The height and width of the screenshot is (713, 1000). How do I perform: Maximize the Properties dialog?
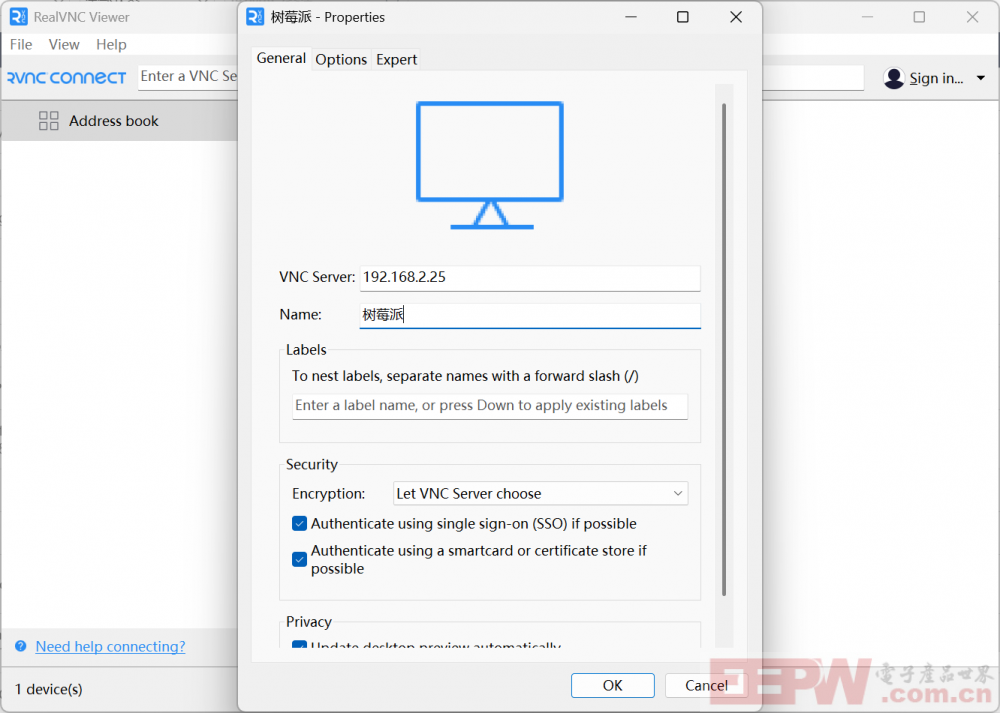click(x=682, y=17)
